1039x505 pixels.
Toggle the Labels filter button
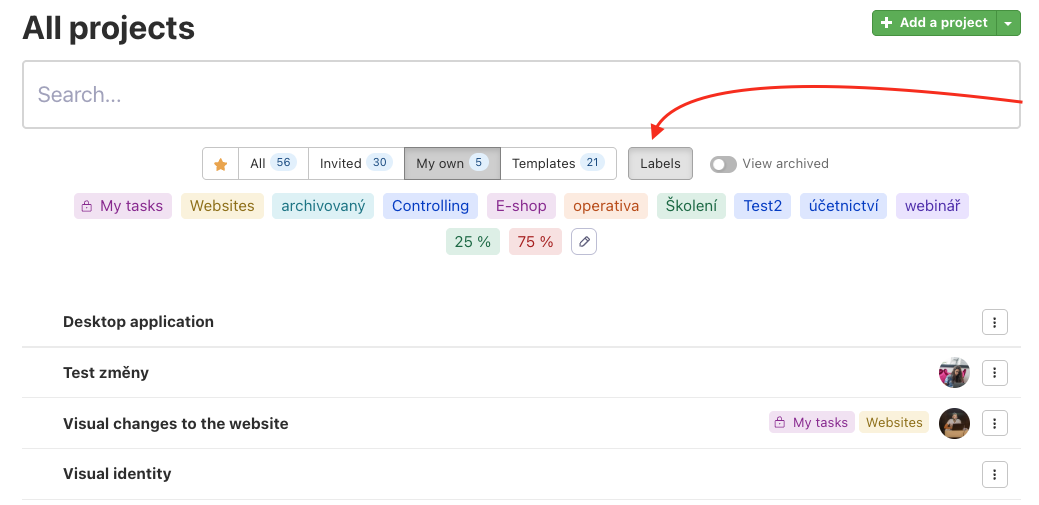coord(660,164)
